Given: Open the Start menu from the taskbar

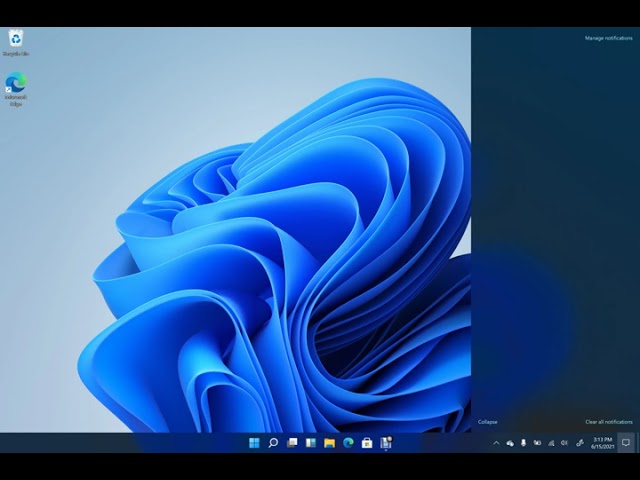Looking at the screenshot, I should tap(254, 443).
